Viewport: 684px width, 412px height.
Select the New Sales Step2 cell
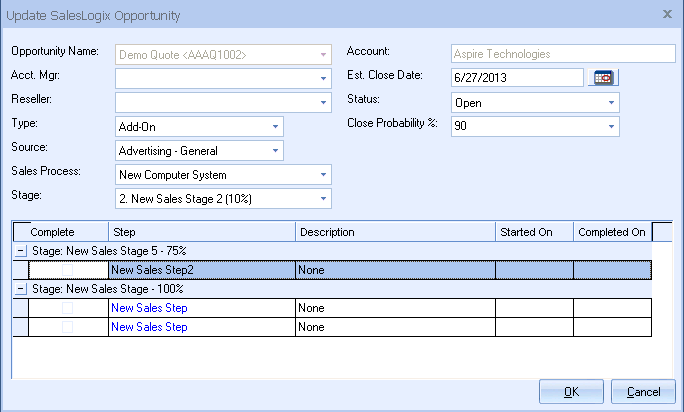coord(202,270)
